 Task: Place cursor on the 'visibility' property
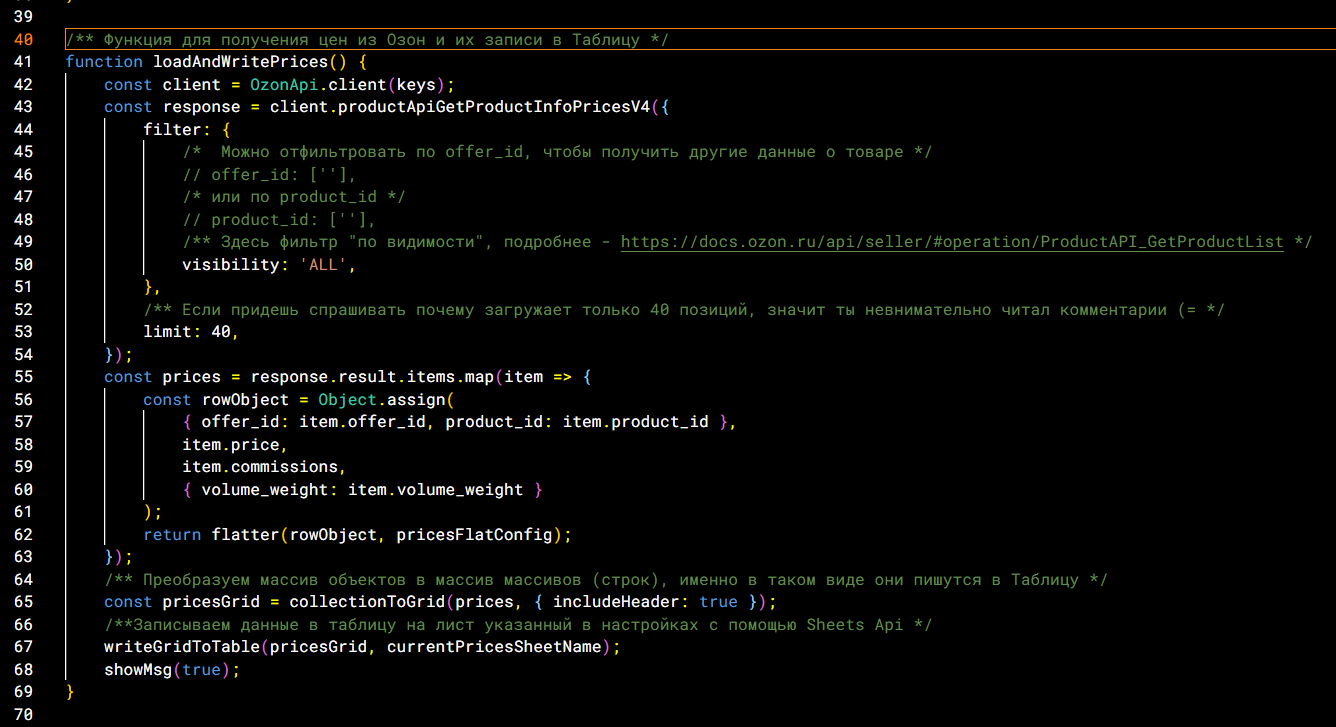pyautogui.click(x=231, y=265)
